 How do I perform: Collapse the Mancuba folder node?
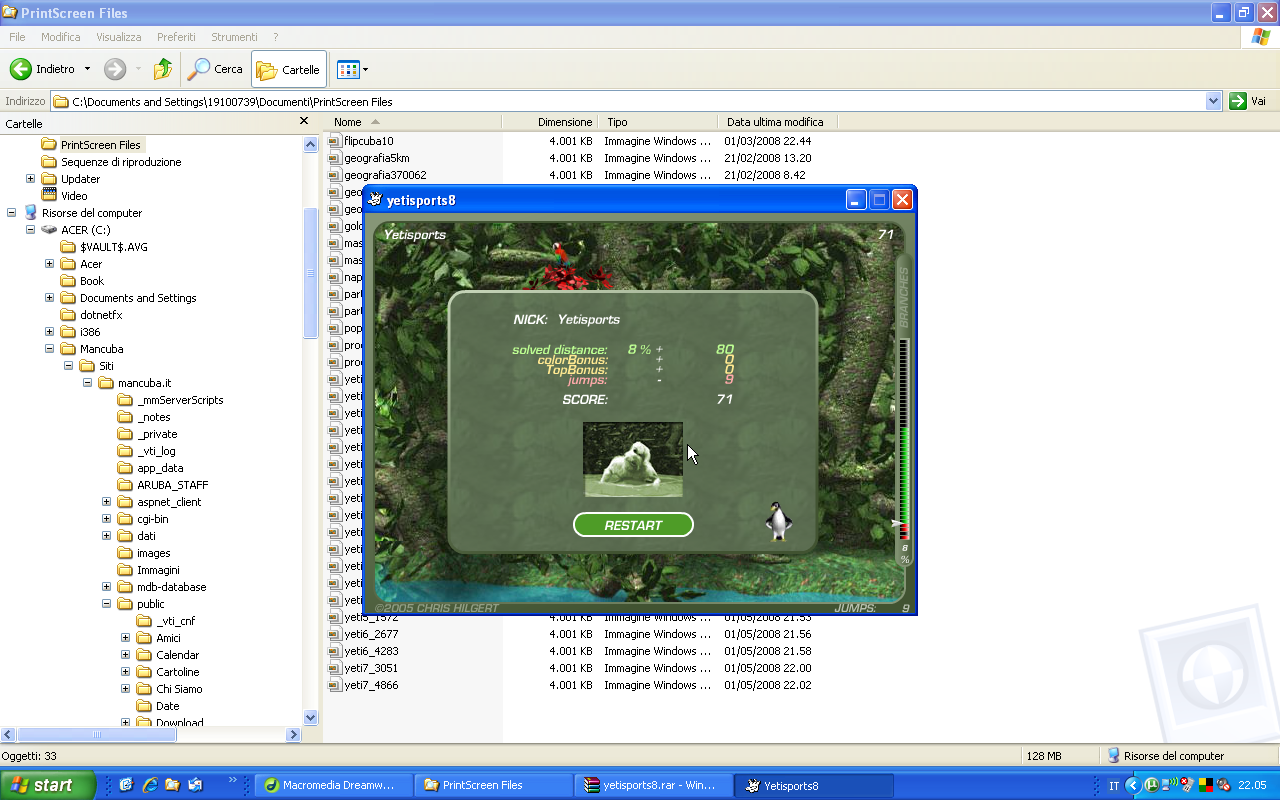pyautogui.click(x=49, y=349)
